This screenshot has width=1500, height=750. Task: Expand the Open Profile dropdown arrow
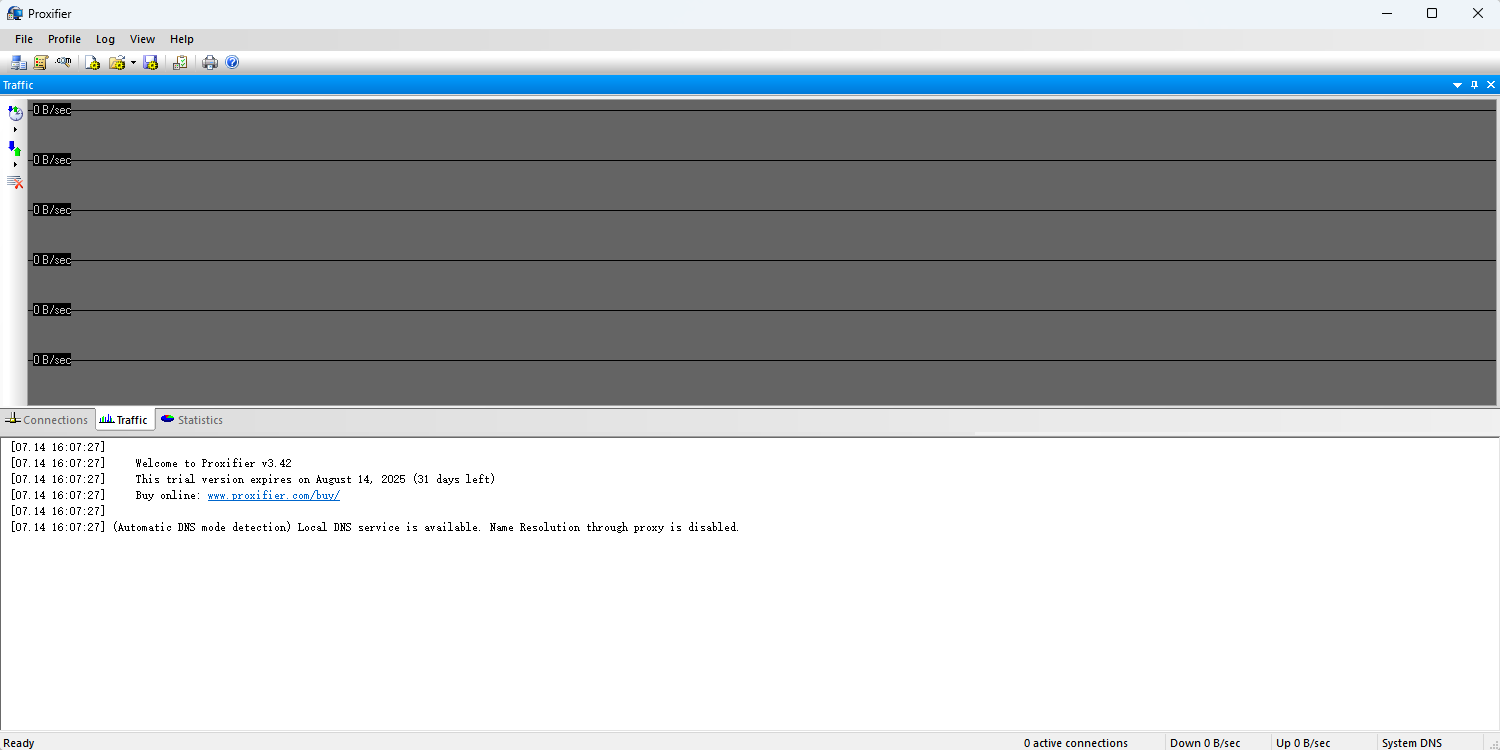(133, 63)
